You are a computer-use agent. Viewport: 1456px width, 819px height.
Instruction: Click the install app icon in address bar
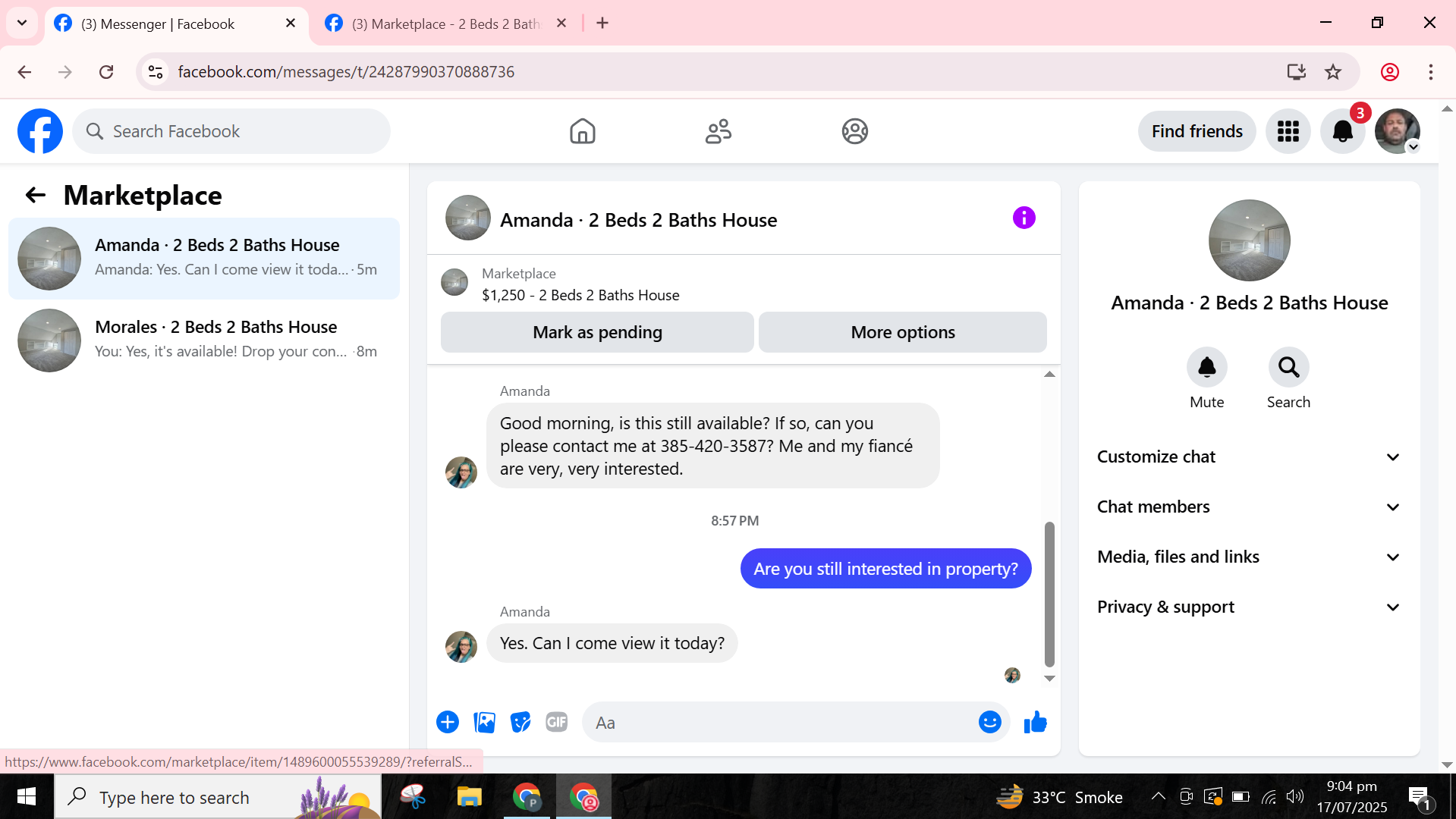[x=1296, y=72]
